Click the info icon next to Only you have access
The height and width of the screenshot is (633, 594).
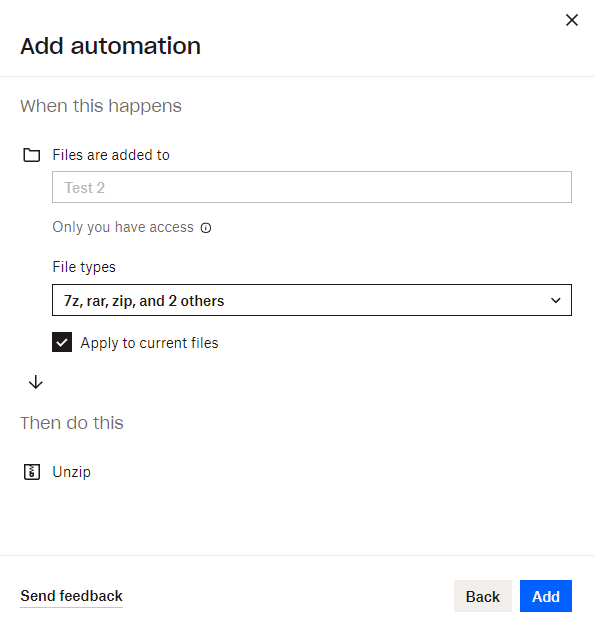point(206,228)
